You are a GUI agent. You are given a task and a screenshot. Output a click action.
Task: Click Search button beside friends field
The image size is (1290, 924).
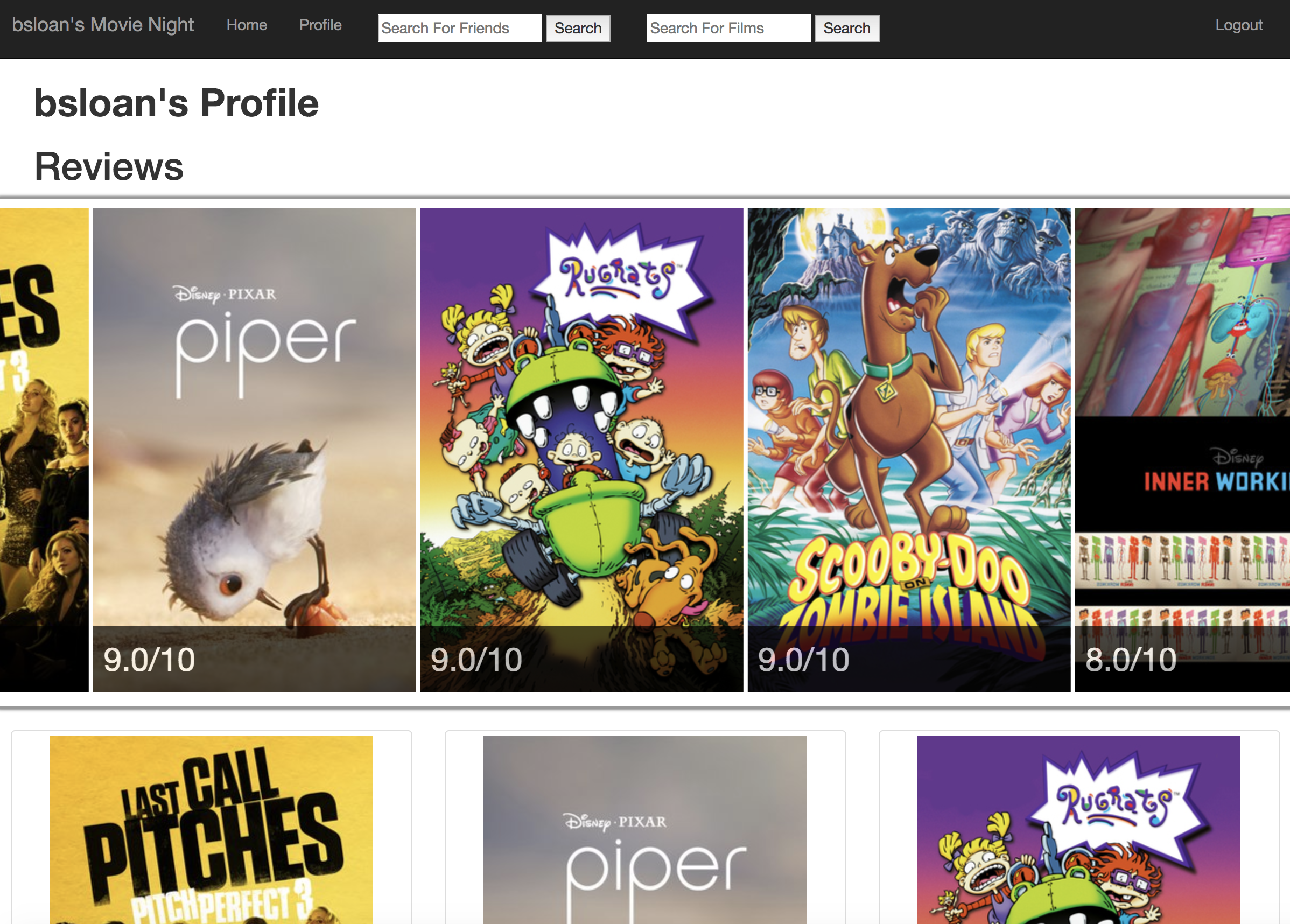tap(578, 28)
